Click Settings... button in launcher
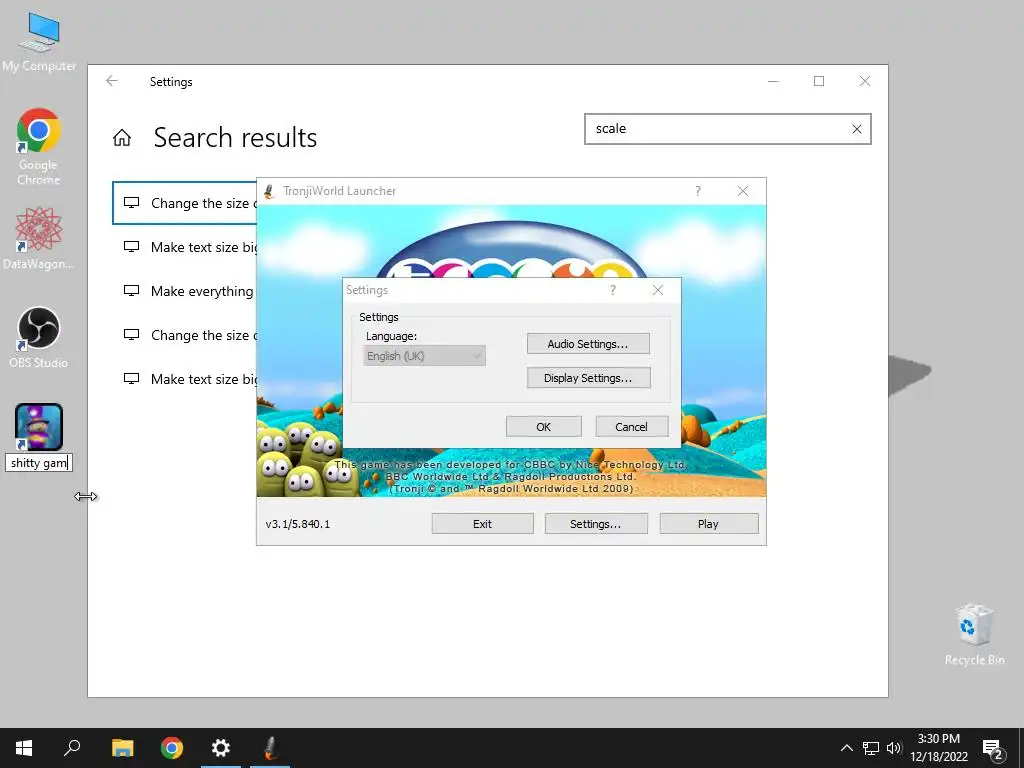The image size is (1024, 768). 596,524
